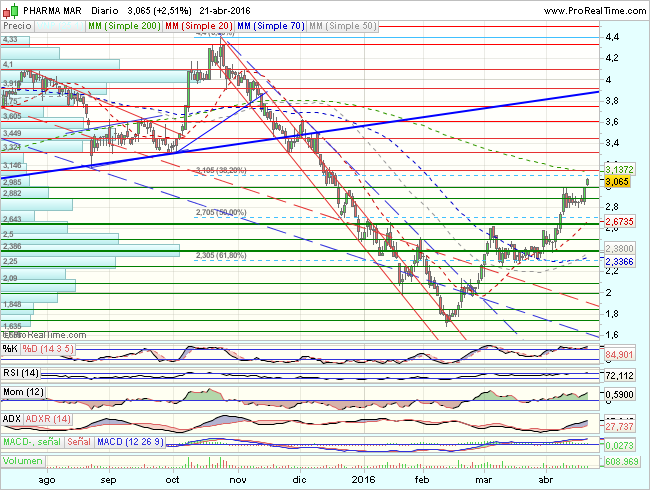Click the oct month on time axis

click(172, 480)
